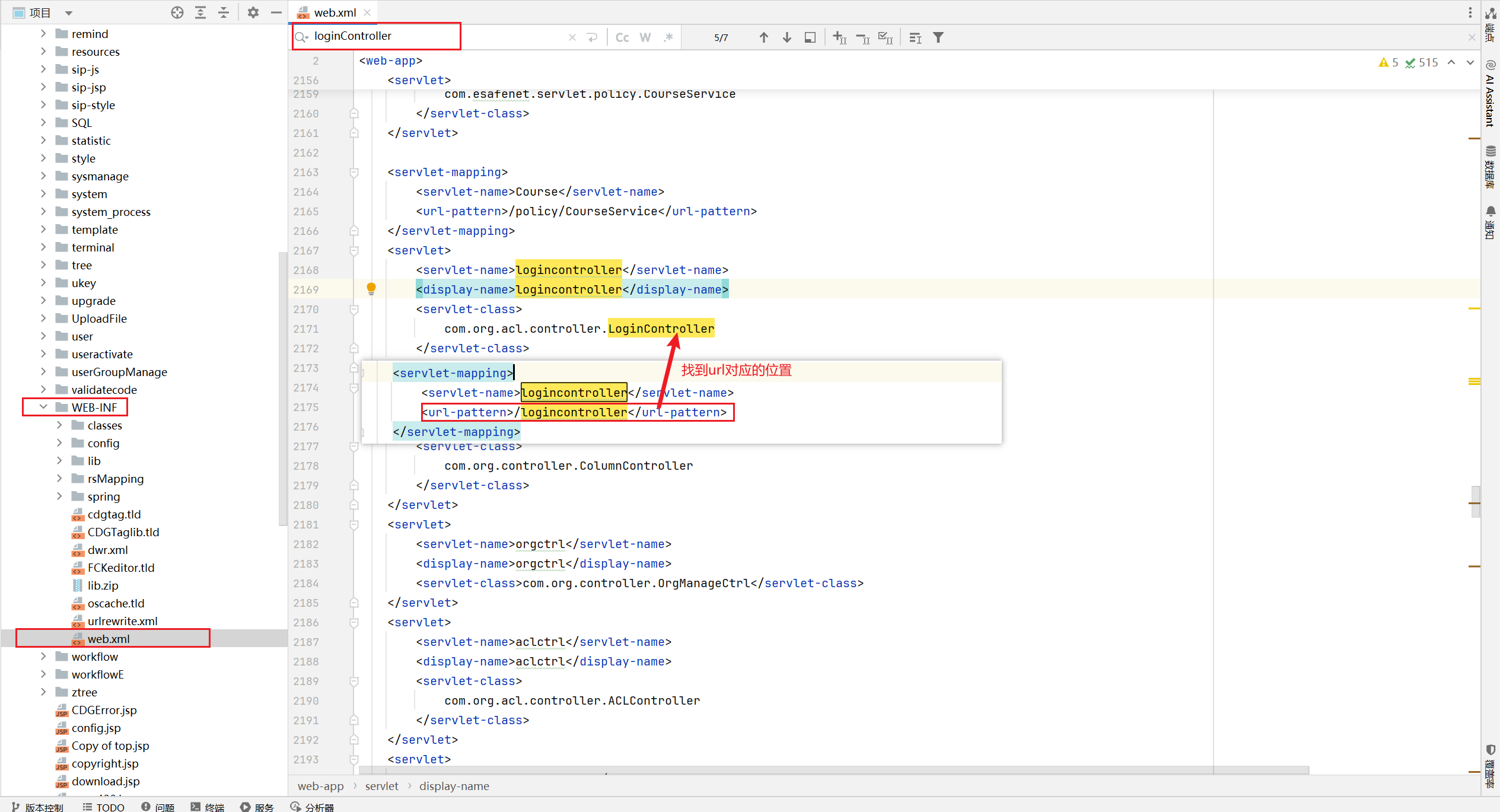Select config.jsp file
The height and width of the screenshot is (812, 1500).
pos(96,728)
